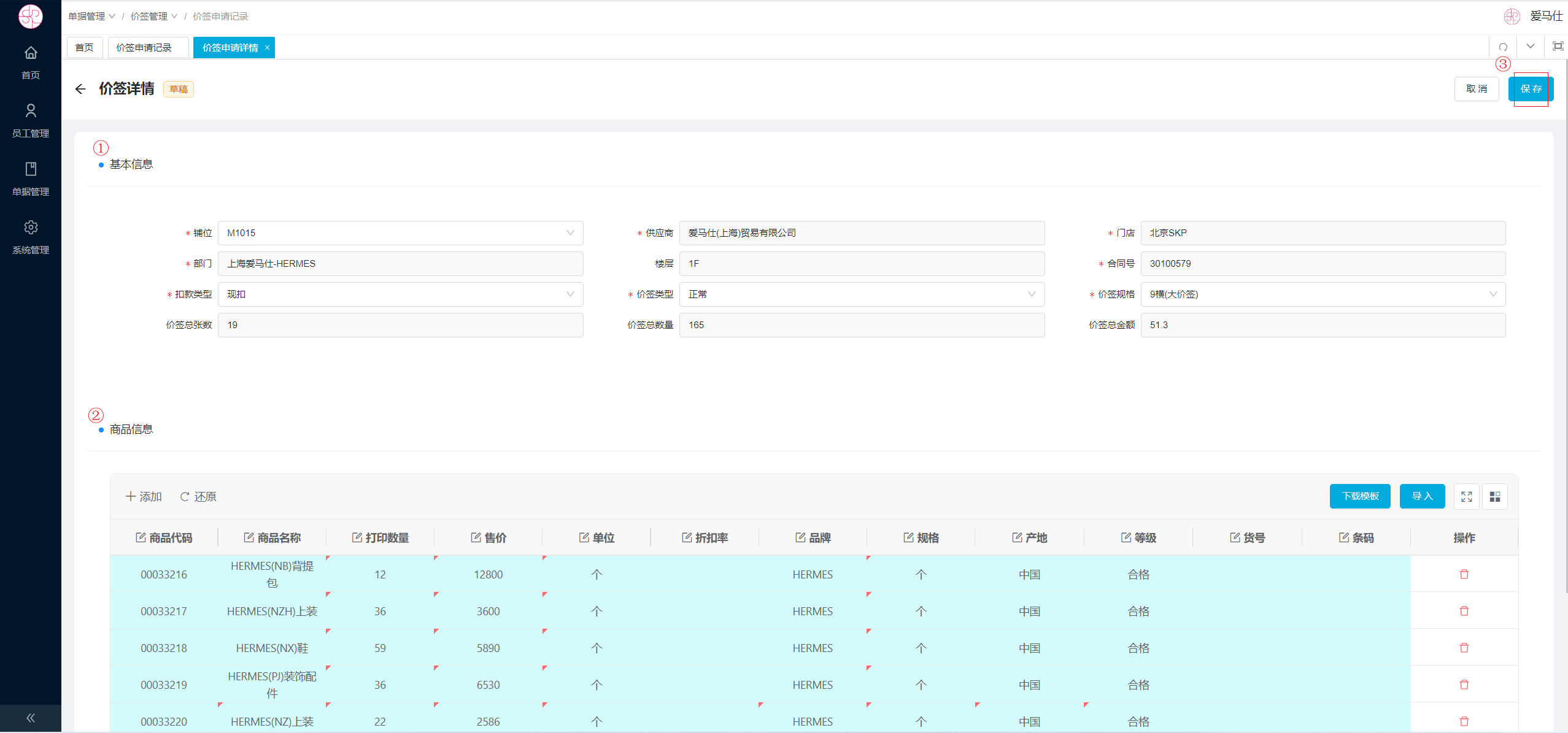Screen dimensions: 1568x733
Task: Open 员工管理 in the sidebar
Action: pyautogui.click(x=31, y=120)
